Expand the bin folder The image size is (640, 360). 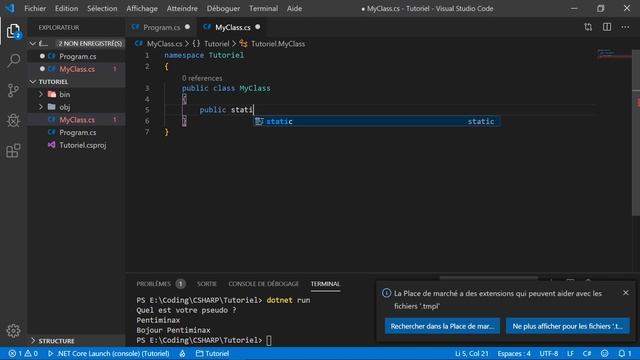click(41, 94)
